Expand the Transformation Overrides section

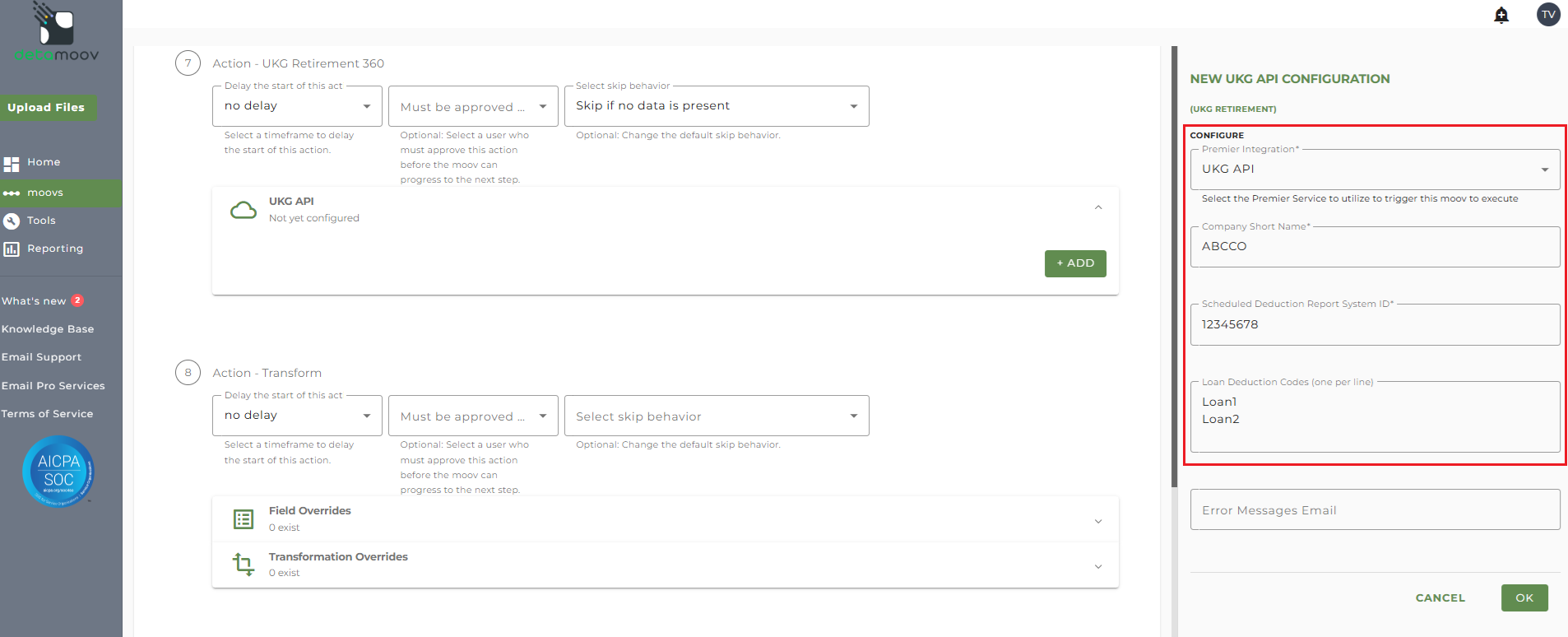(x=1098, y=566)
